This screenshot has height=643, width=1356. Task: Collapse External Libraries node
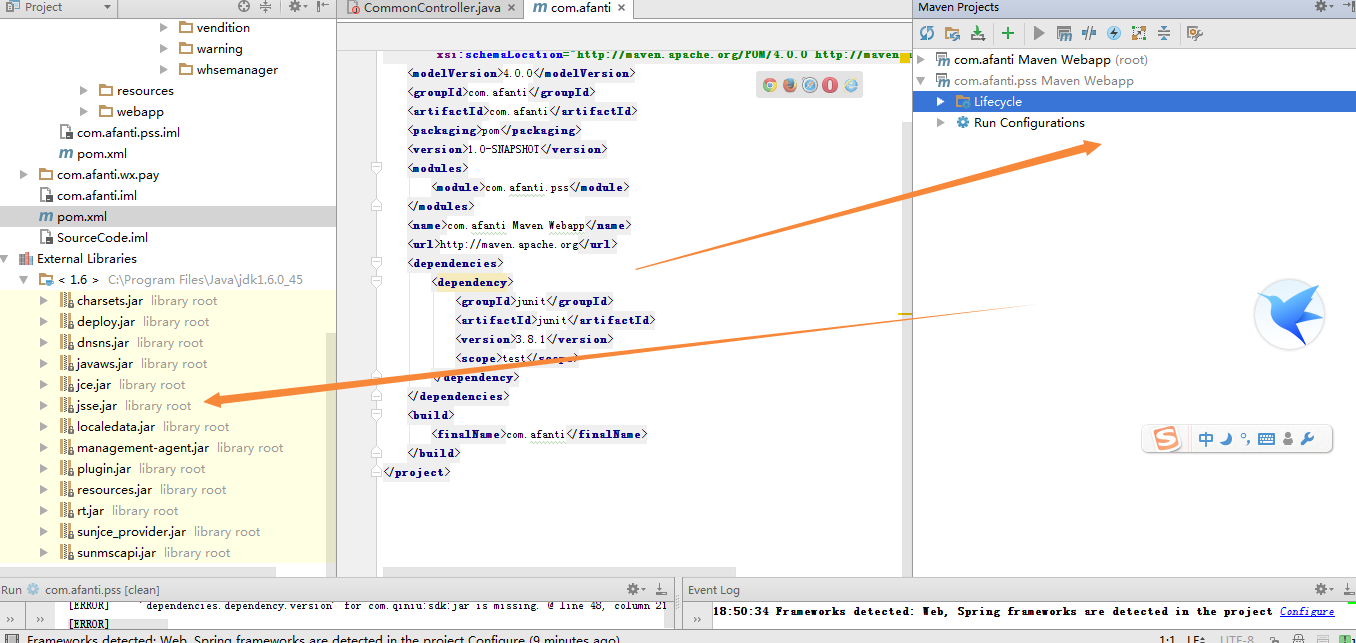(5, 259)
